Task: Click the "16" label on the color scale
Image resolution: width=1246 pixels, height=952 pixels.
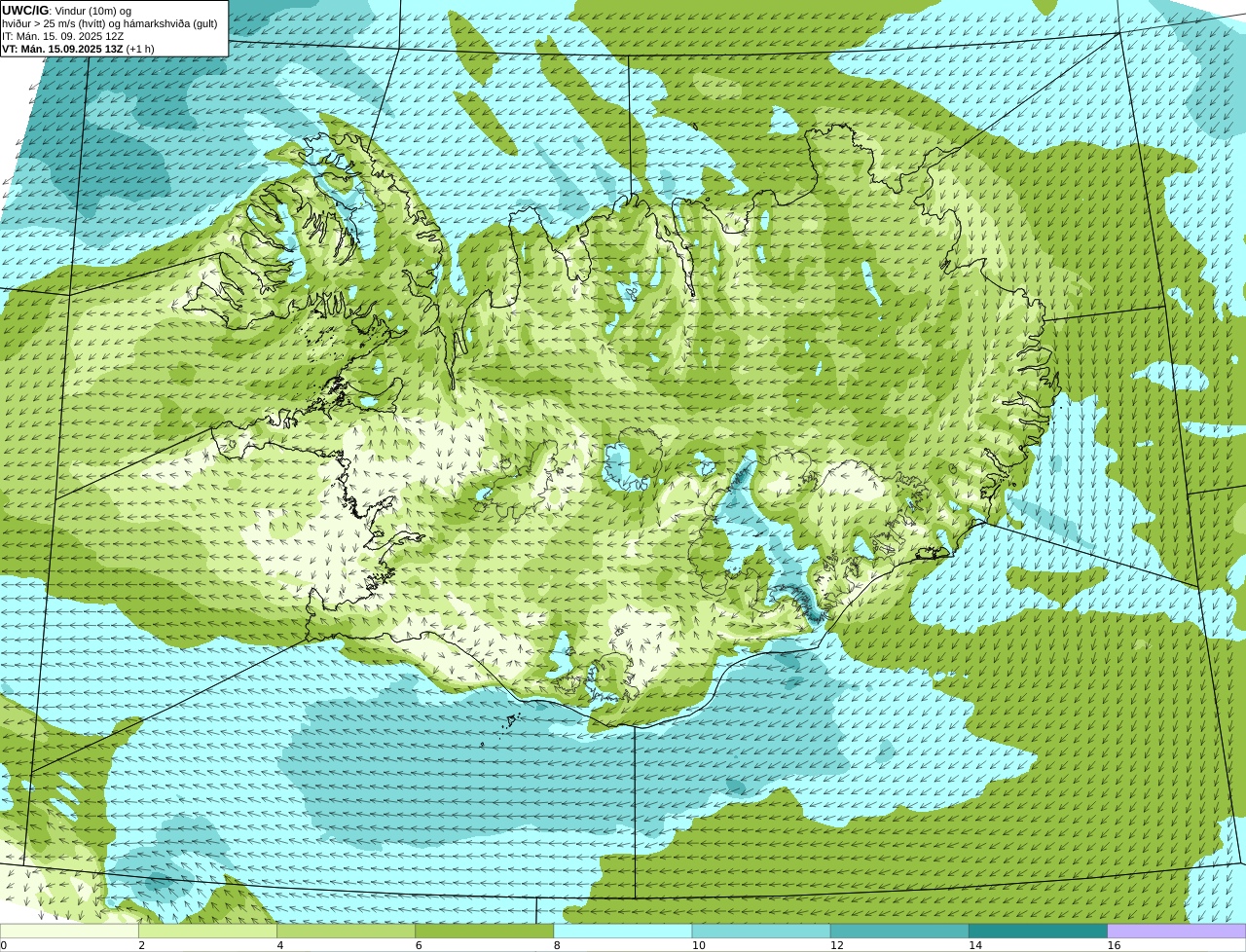Action: coord(1114,945)
